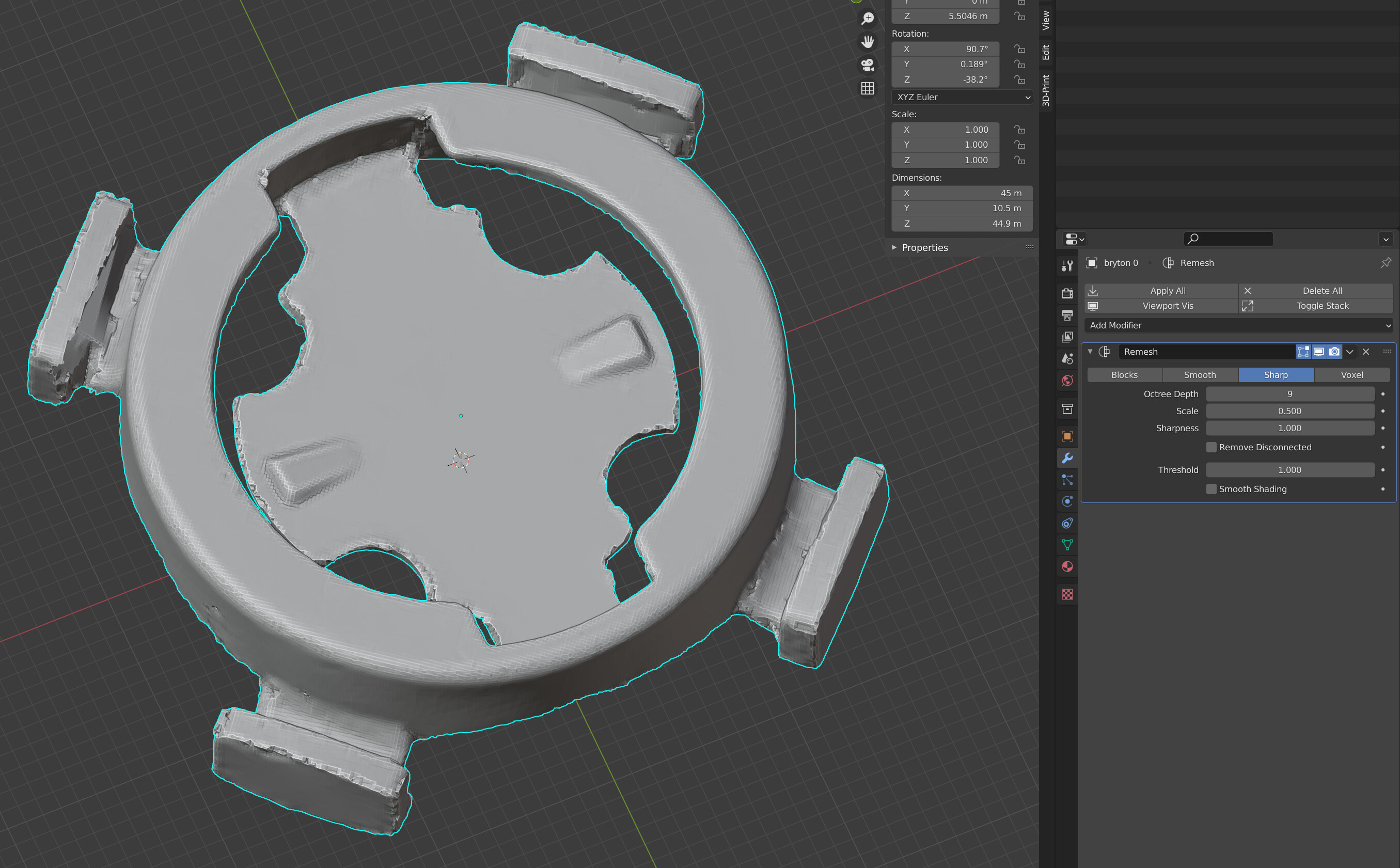
Task: Lock the Scale X value
Action: coord(1019,130)
